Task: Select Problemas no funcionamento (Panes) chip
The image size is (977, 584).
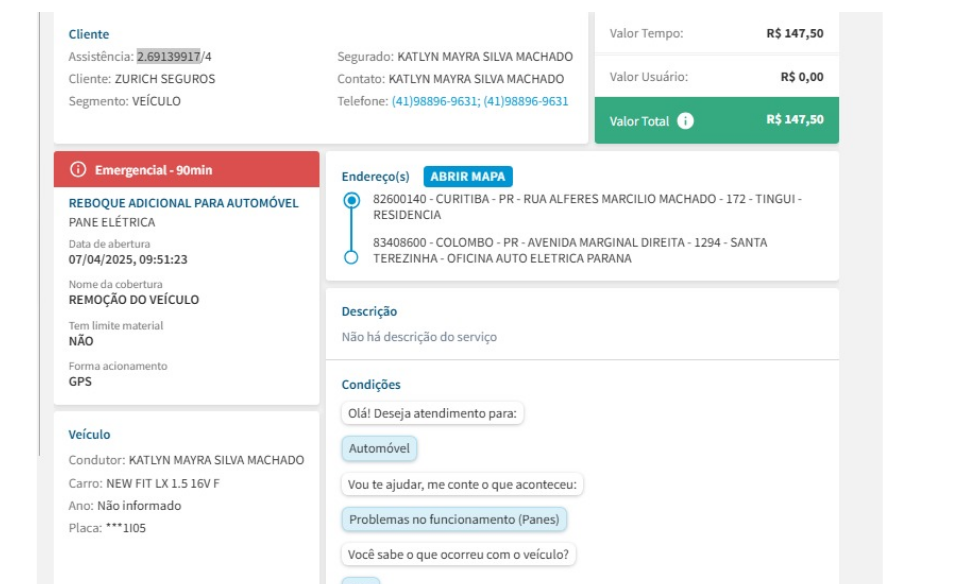Action: pos(454,519)
